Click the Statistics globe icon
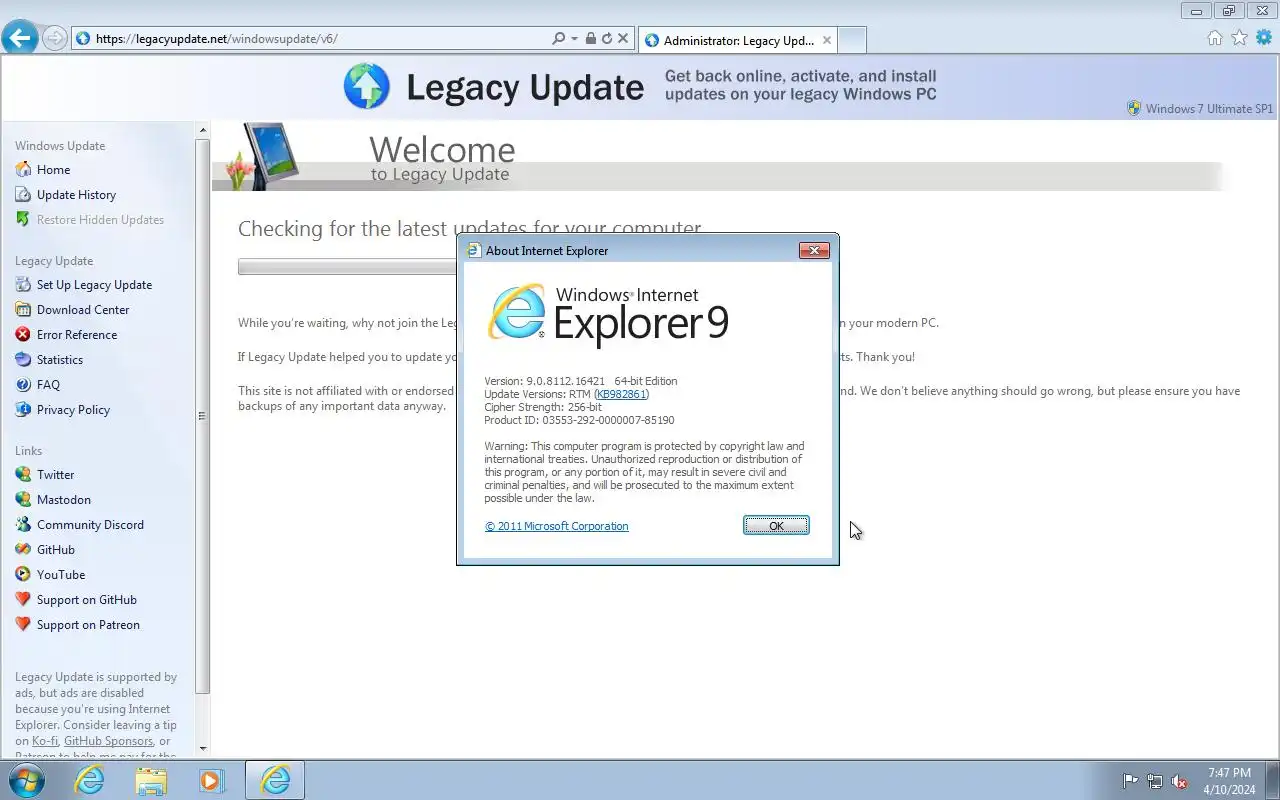The image size is (1280, 800). (23, 359)
